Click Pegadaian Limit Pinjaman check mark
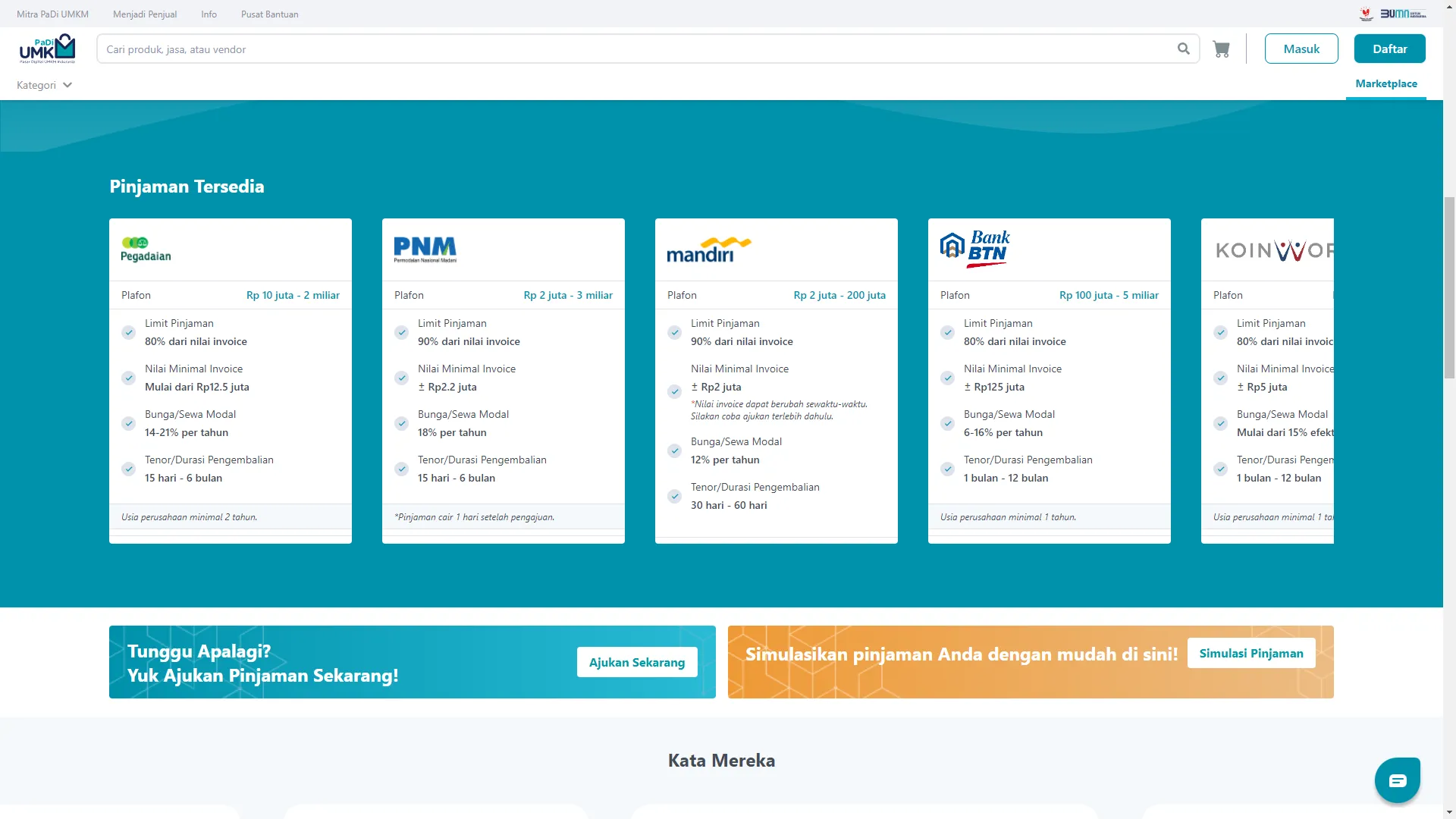Image resolution: width=1456 pixels, height=819 pixels. (129, 332)
